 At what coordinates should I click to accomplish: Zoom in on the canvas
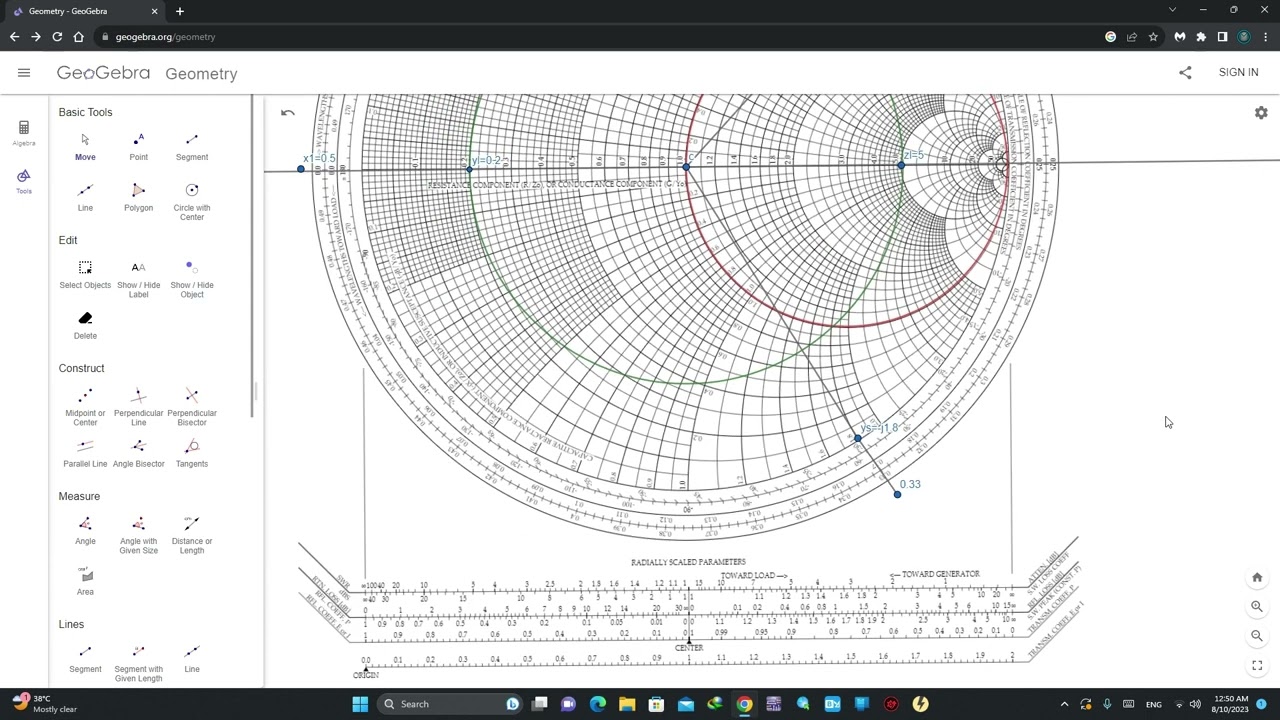tap(1257, 607)
